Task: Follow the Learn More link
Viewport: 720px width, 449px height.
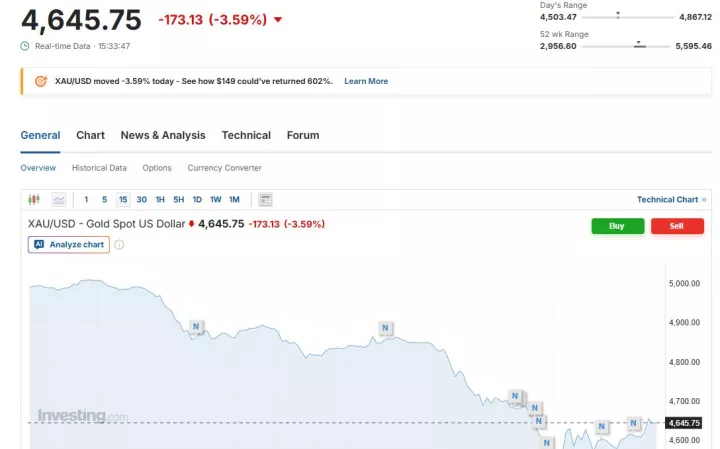Action: tap(366, 81)
